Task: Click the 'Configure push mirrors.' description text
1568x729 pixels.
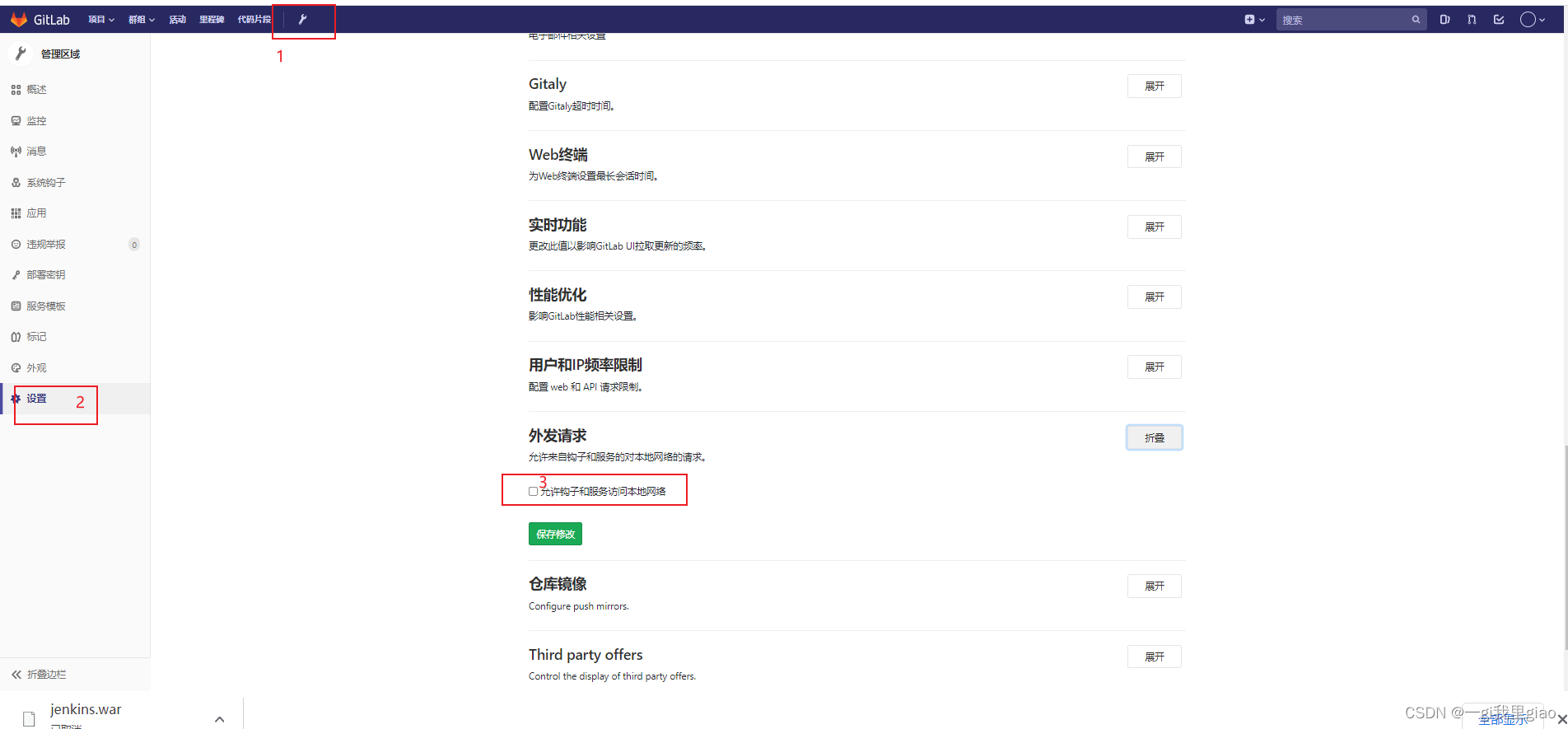Action: coord(578,606)
